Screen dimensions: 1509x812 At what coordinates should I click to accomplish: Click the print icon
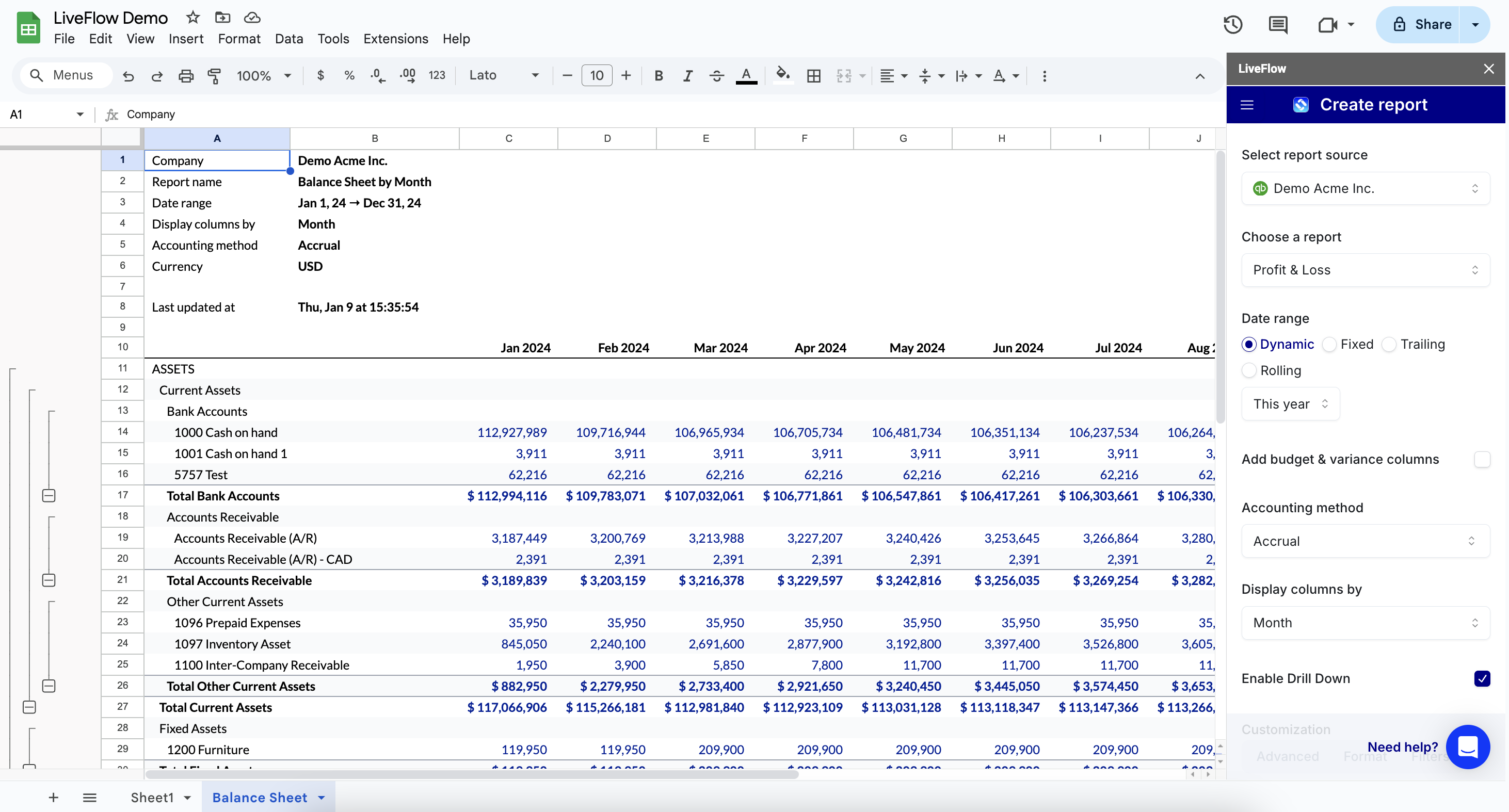click(186, 75)
